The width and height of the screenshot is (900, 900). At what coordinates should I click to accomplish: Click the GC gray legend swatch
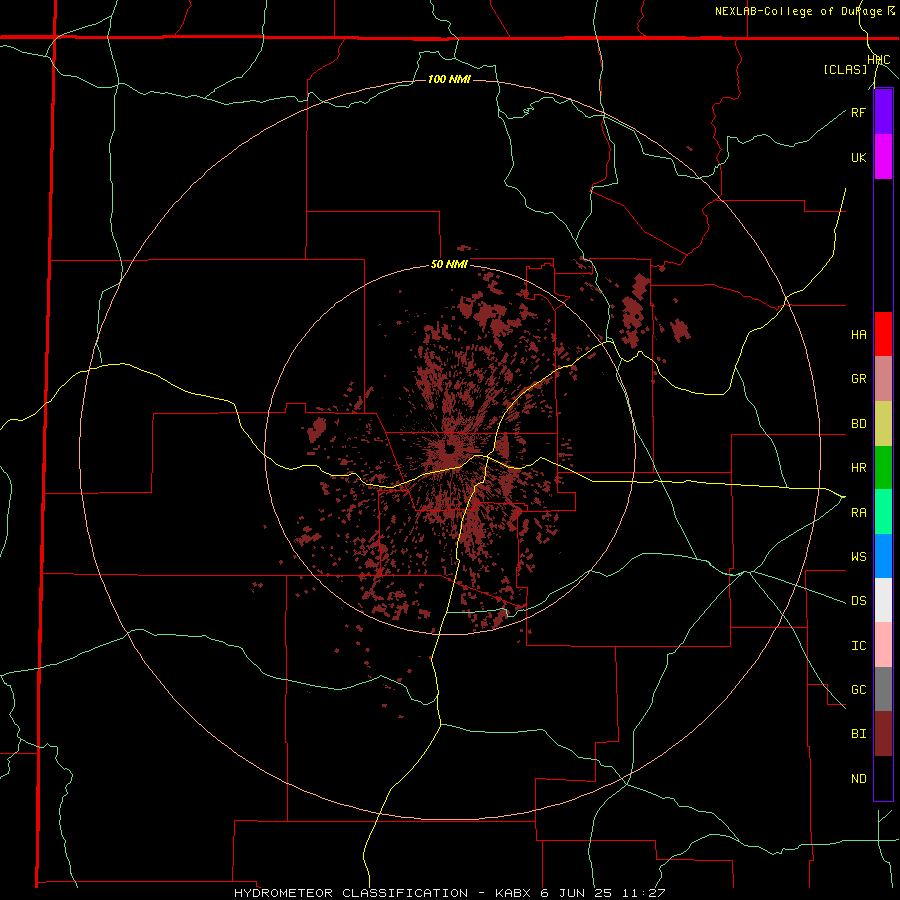click(883, 689)
